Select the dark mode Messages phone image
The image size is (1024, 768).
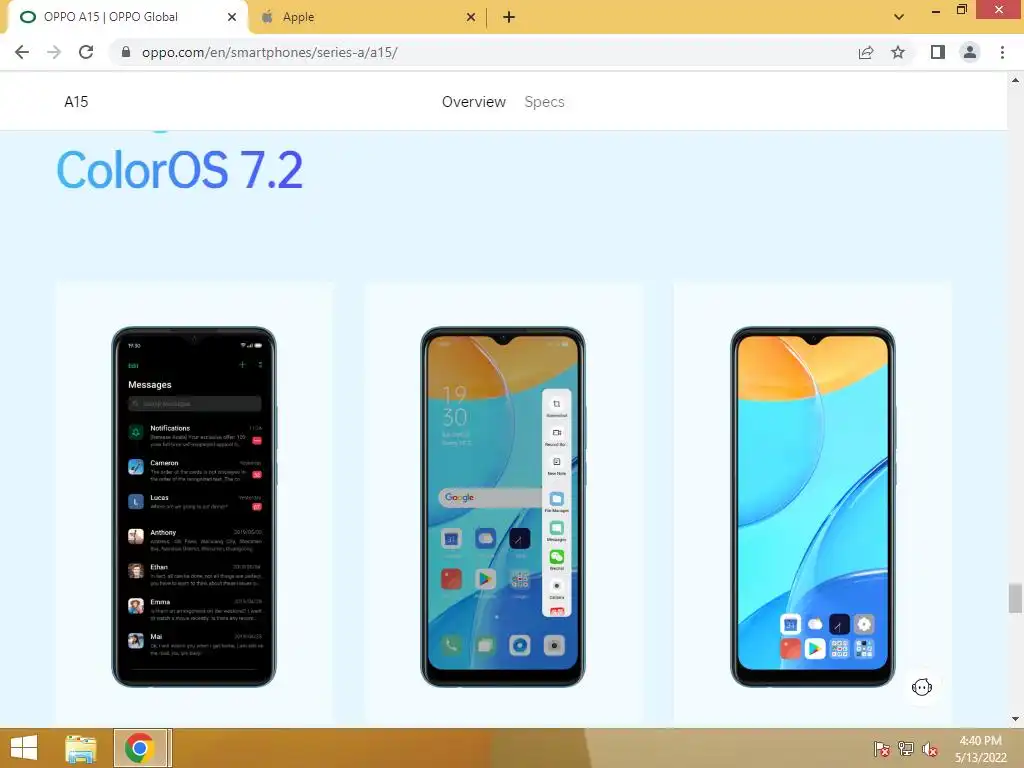click(194, 507)
